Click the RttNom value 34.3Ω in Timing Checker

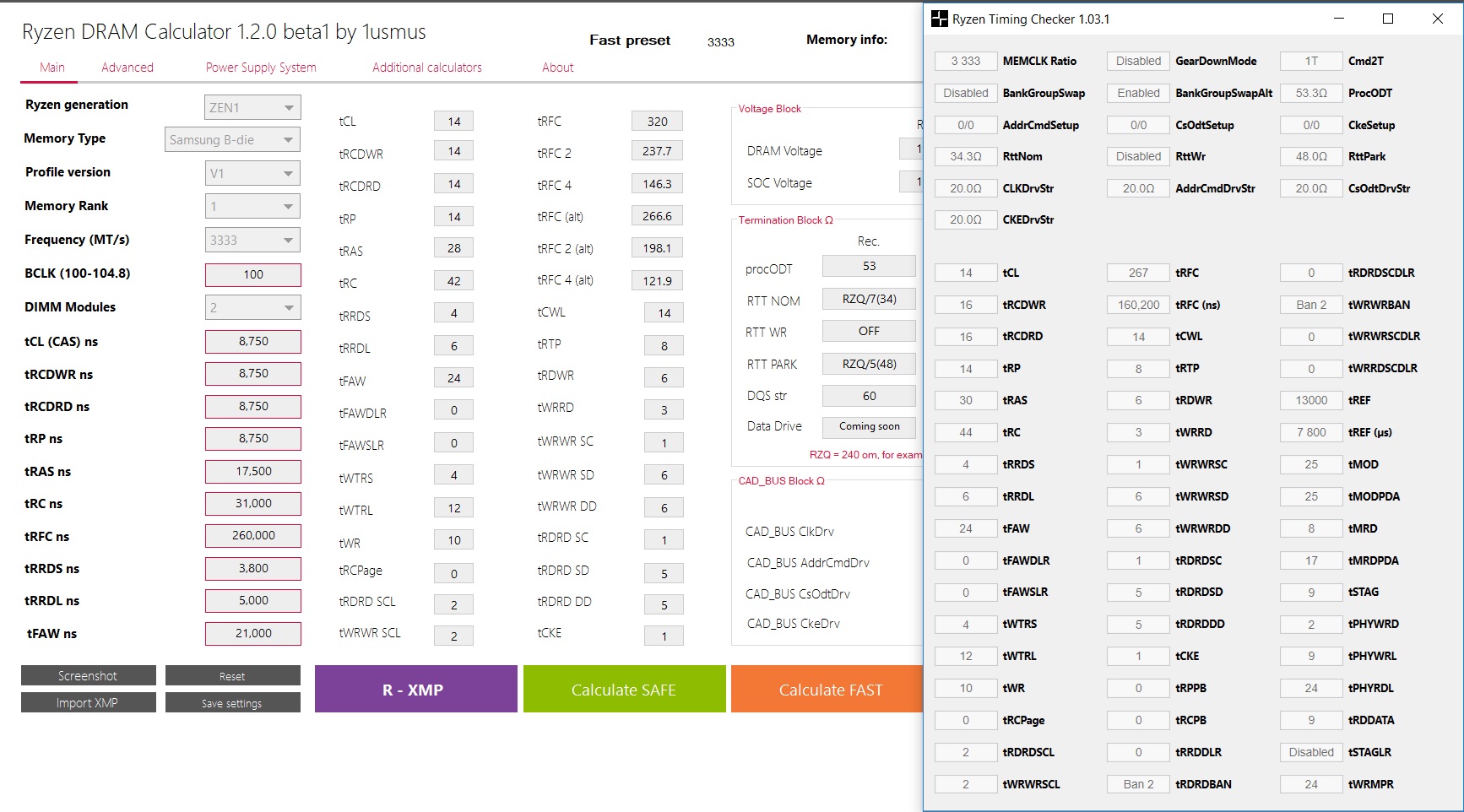click(966, 156)
